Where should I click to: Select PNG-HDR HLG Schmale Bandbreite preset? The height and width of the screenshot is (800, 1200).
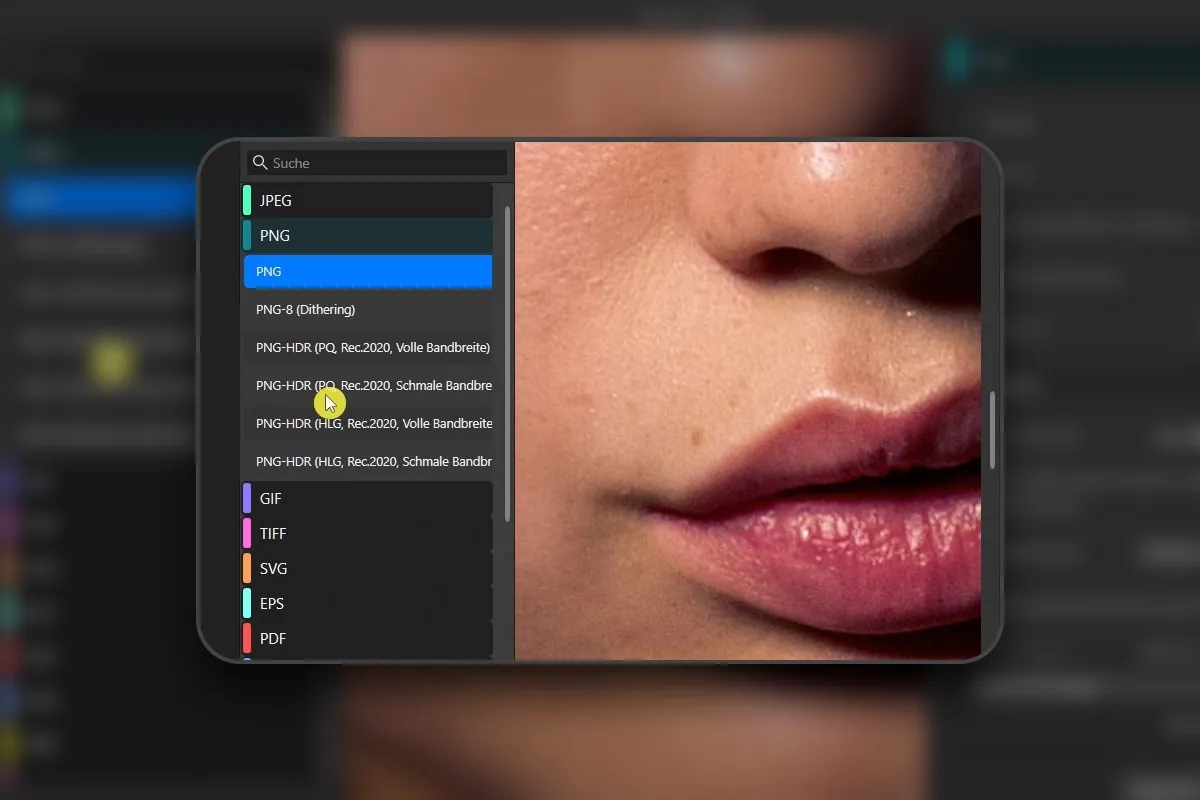(x=368, y=462)
